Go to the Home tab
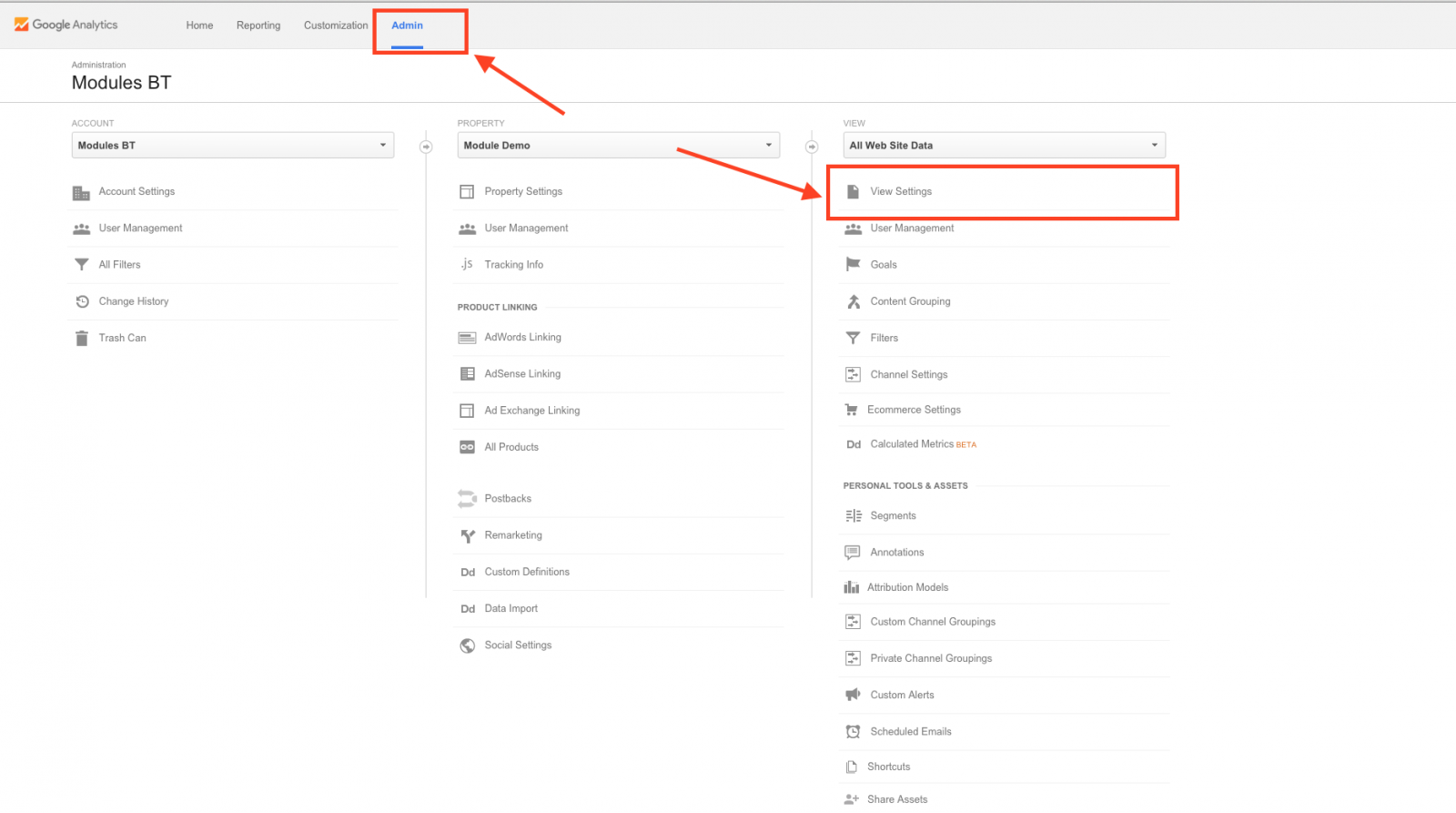This screenshot has width=1456, height=813. tap(199, 25)
